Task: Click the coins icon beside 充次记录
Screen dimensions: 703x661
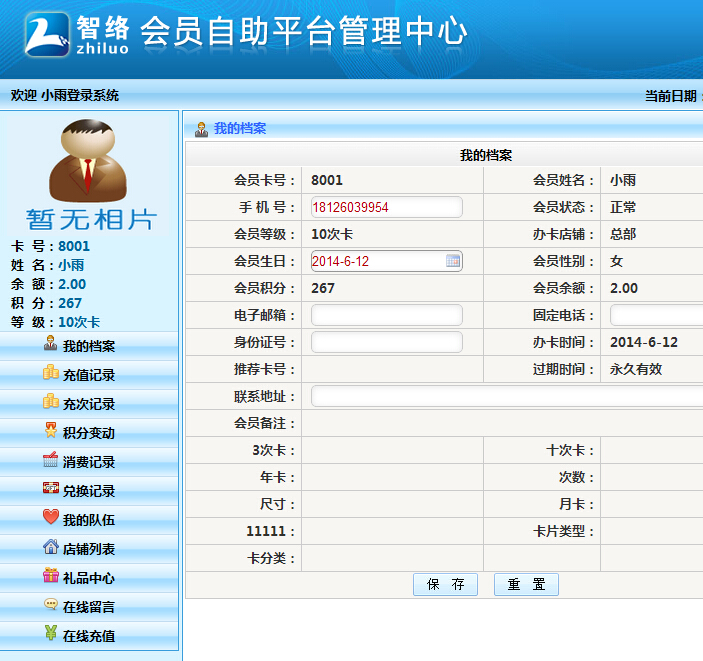Action: click(51, 401)
